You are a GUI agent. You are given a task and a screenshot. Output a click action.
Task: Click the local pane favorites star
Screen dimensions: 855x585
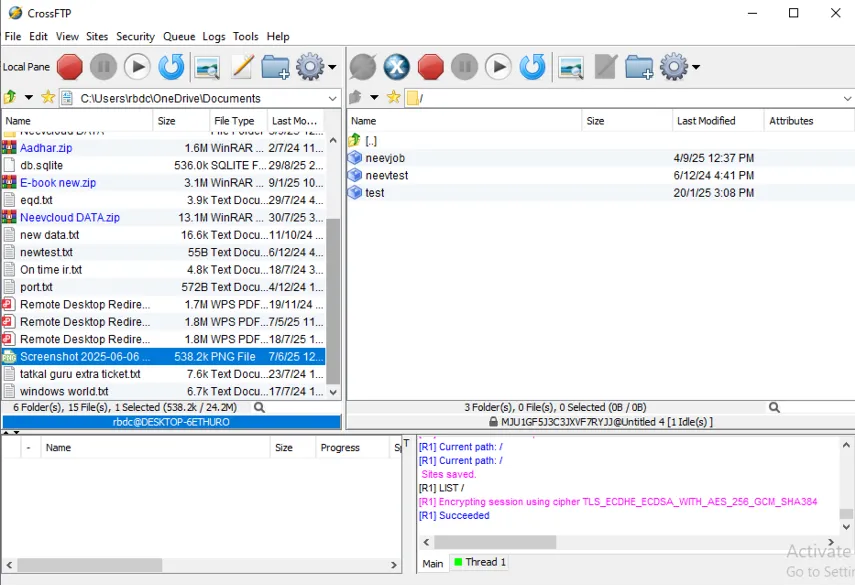pos(48,98)
